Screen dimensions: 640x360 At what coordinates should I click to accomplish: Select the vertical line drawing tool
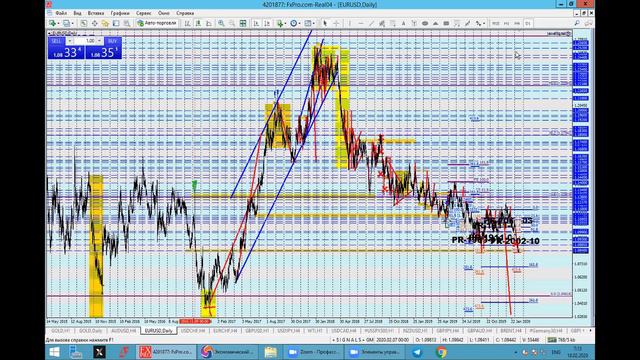coord(350,23)
